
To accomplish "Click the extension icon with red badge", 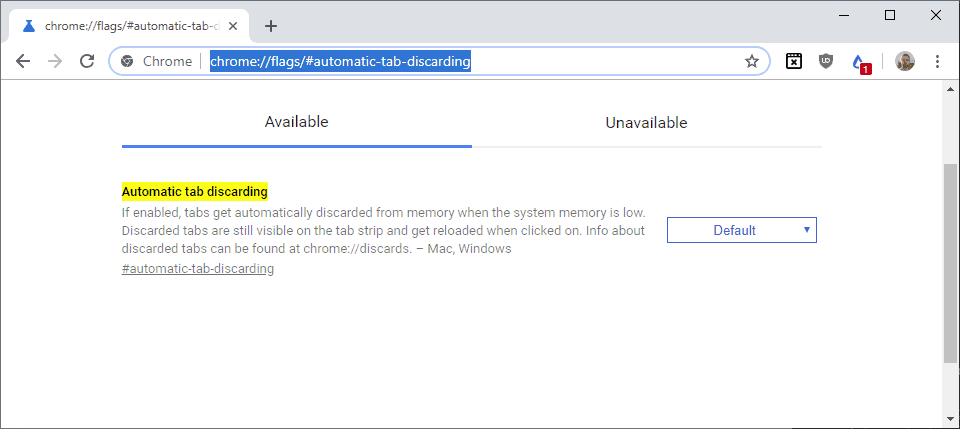I will pyautogui.click(x=859, y=62).
